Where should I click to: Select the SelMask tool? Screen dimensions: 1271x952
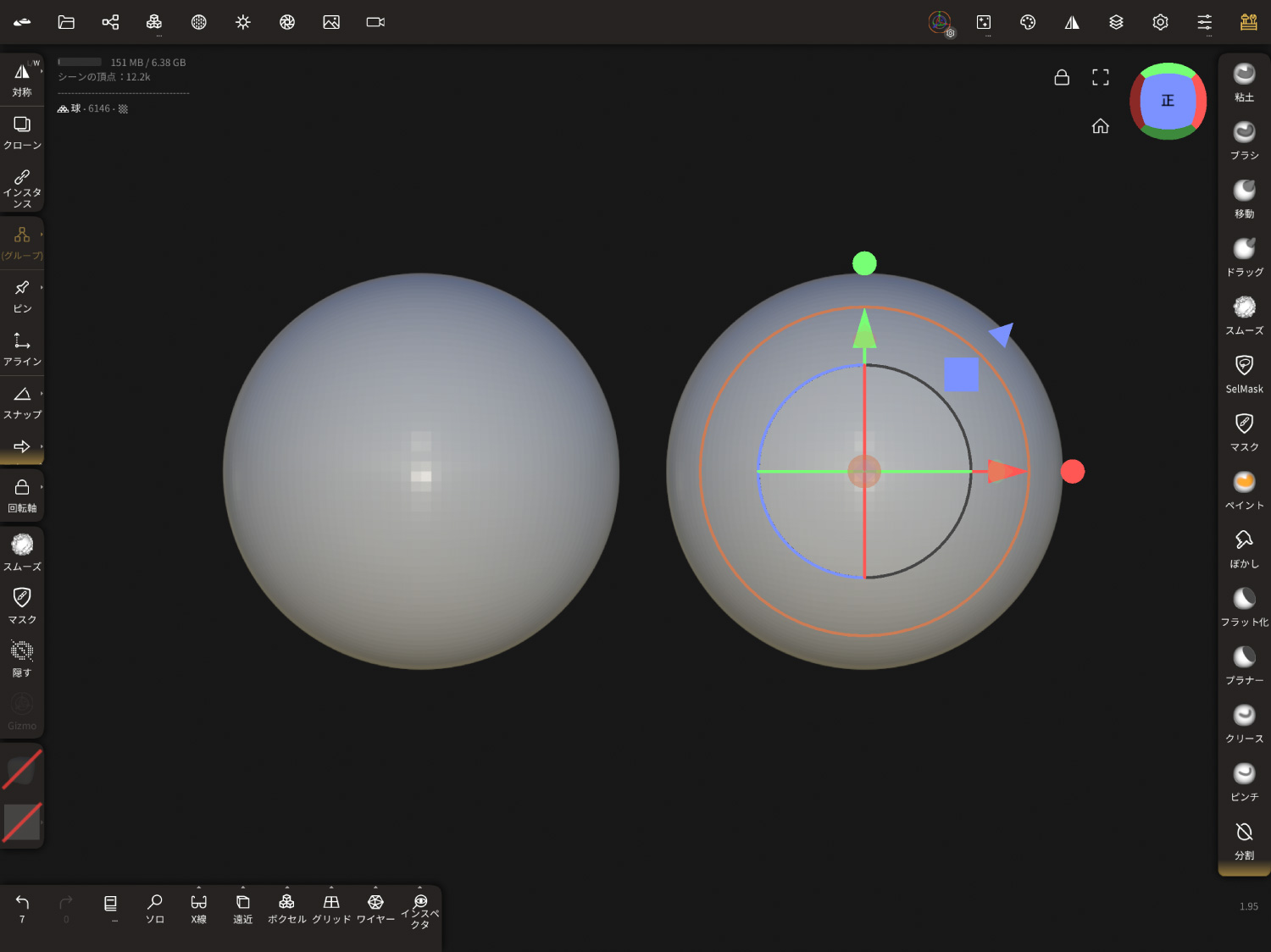(x=1244, y=374)
